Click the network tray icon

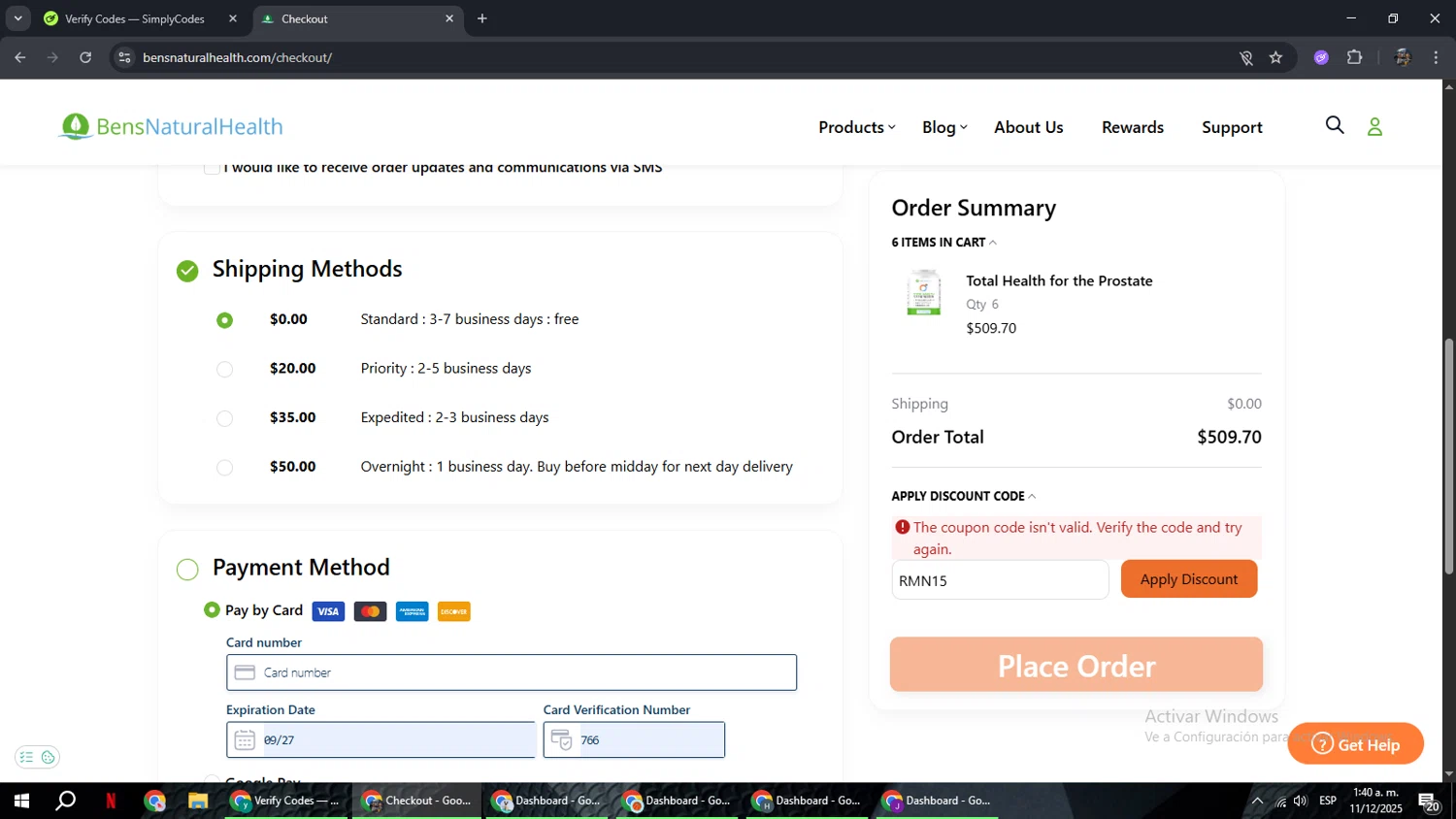click(x=1280, y=801)
